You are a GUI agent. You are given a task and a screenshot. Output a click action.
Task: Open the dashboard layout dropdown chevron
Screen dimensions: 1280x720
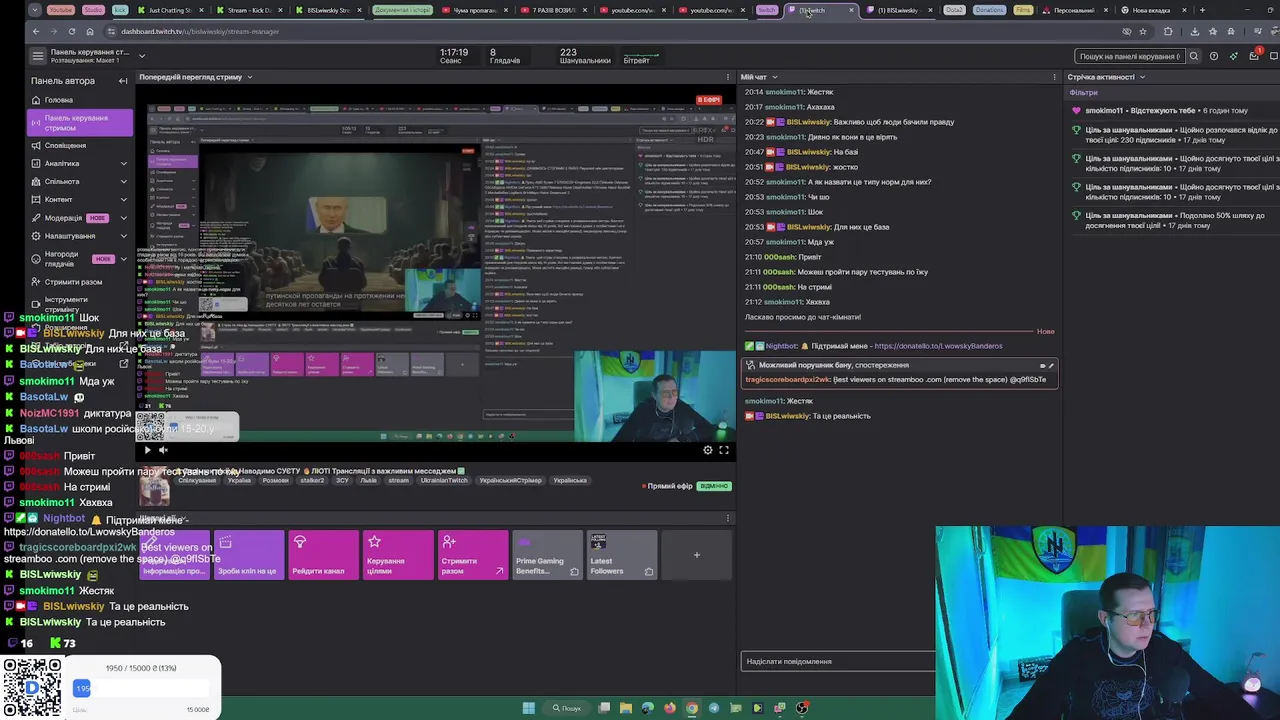[142, 56]
